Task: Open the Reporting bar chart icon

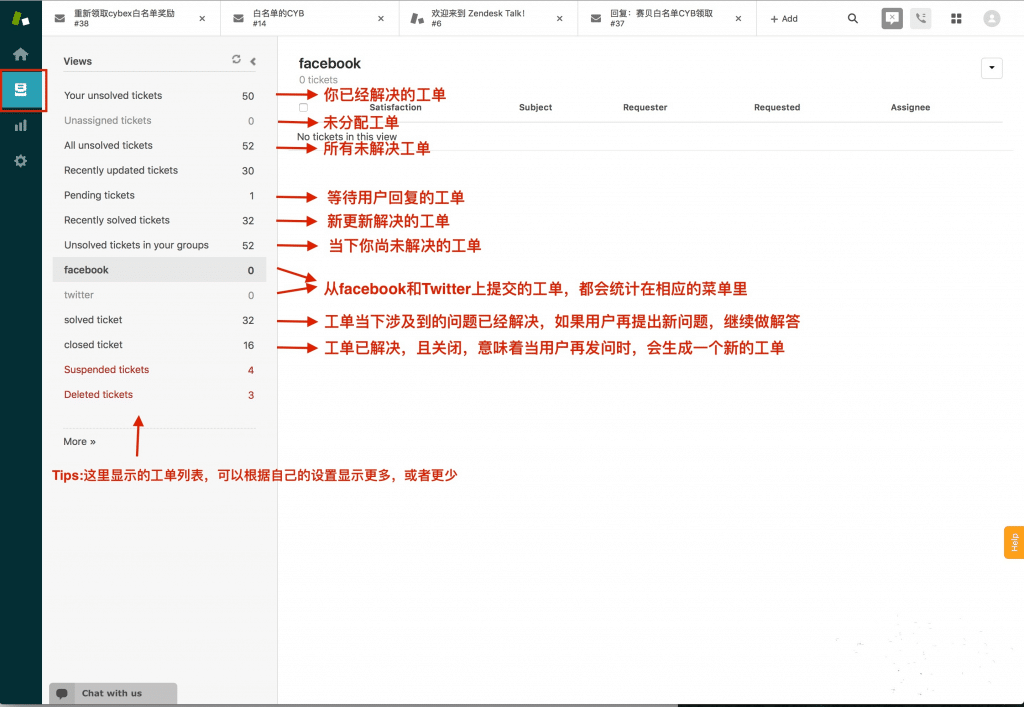Action: tap(21, 125)
